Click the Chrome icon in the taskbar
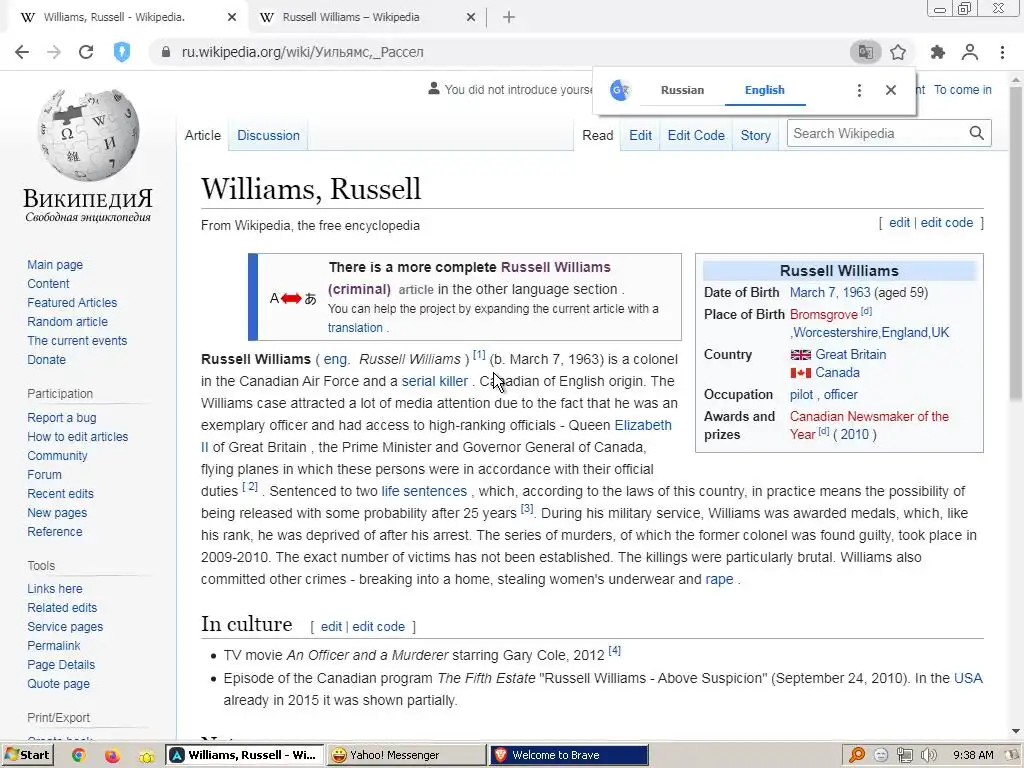The height and width of the screenshot is (768, 1024). [x=79, y=755]
